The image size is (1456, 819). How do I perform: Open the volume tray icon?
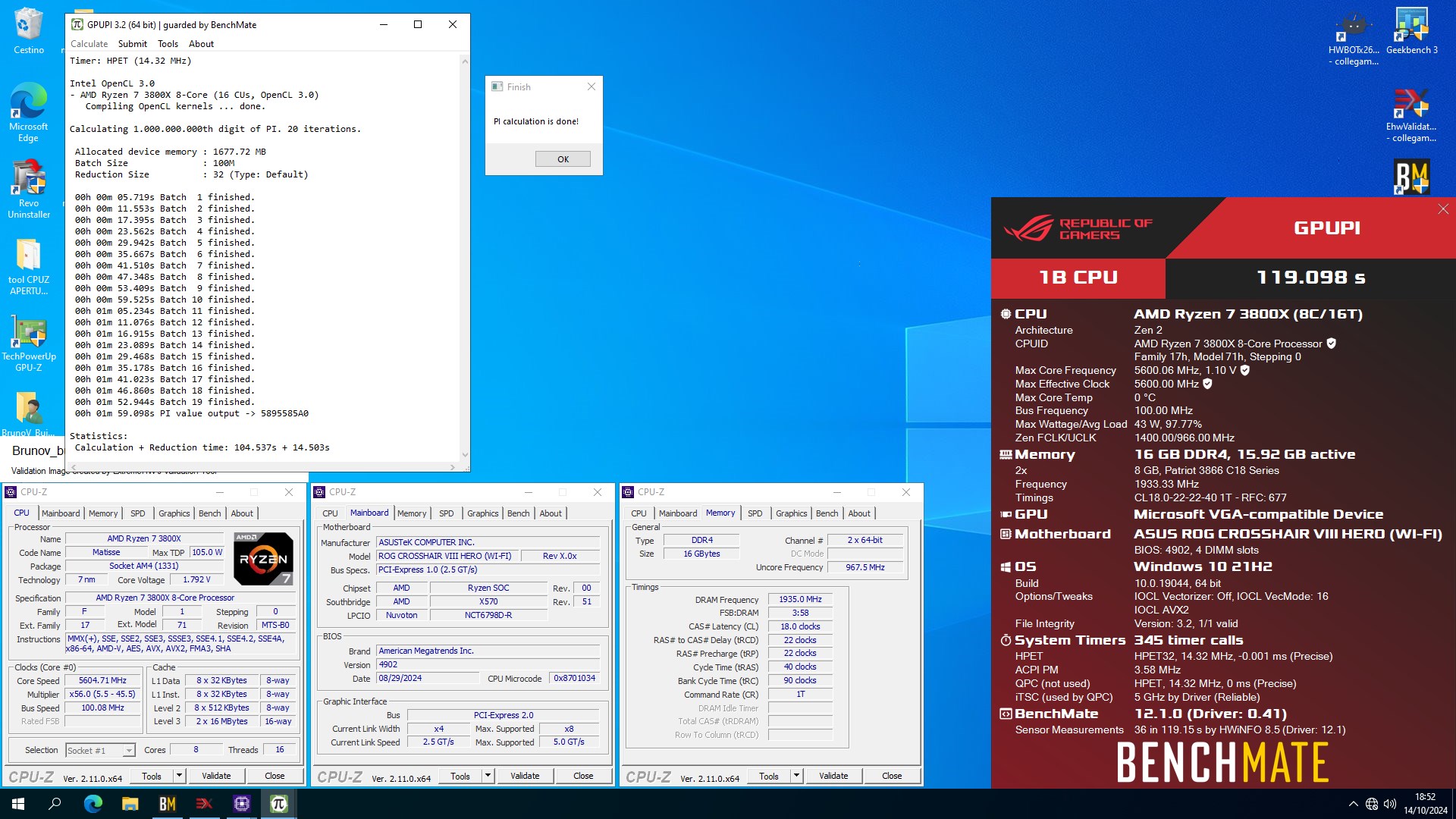[1389, 804]
